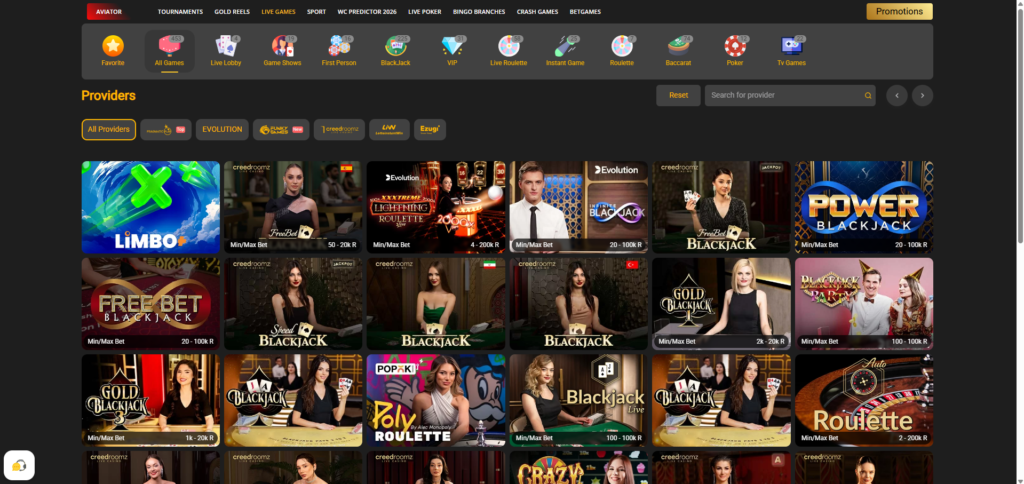1024x484 pixels.
Task: Open the Betgames menu item
Action: [585, 12]
